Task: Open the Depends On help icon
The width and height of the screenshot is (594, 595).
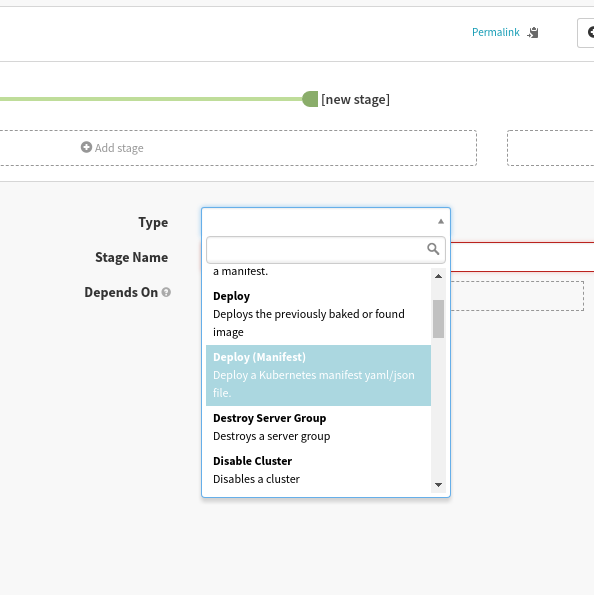Action: [x=166, y=292]
